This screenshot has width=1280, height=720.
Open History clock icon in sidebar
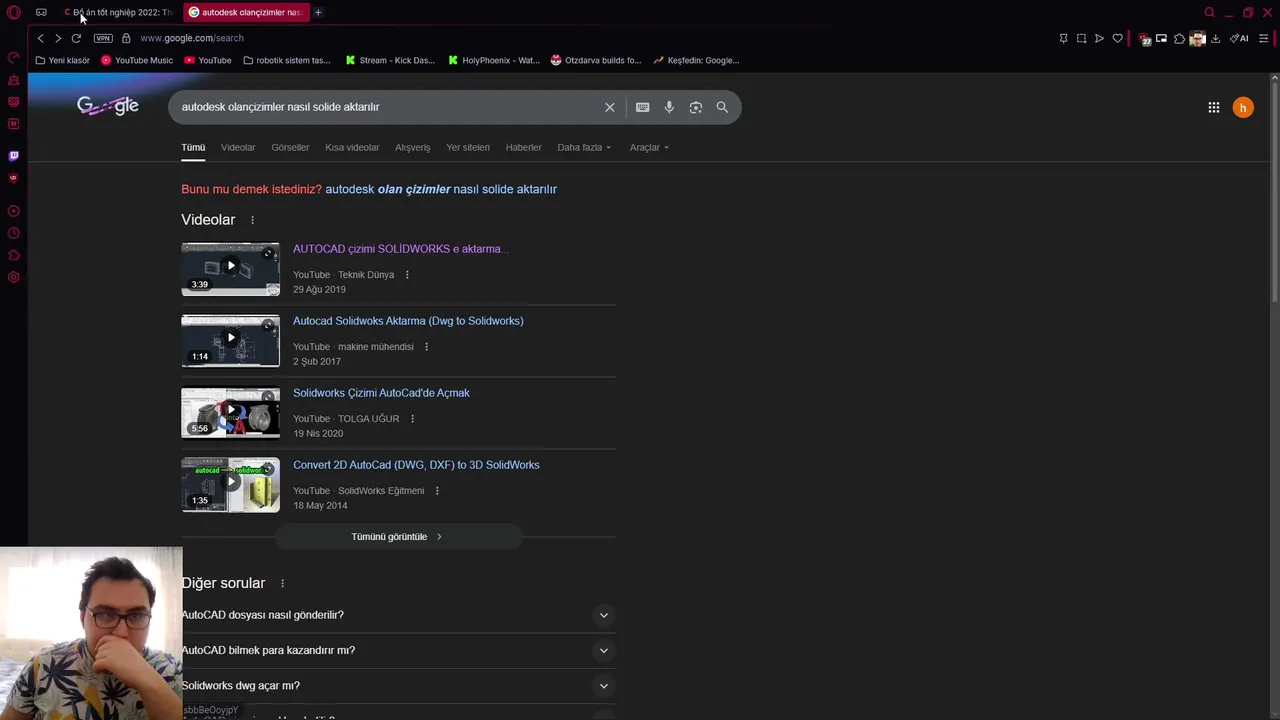(14, 233)
